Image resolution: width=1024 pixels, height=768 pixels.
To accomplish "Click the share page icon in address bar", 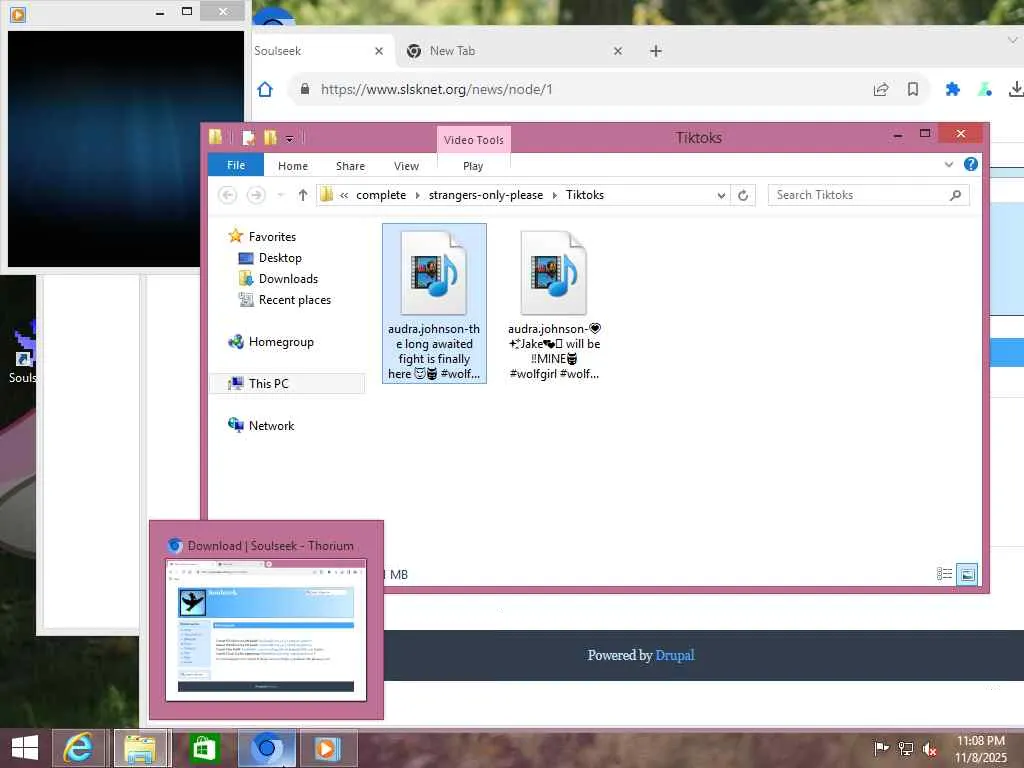I will [881, 89].
